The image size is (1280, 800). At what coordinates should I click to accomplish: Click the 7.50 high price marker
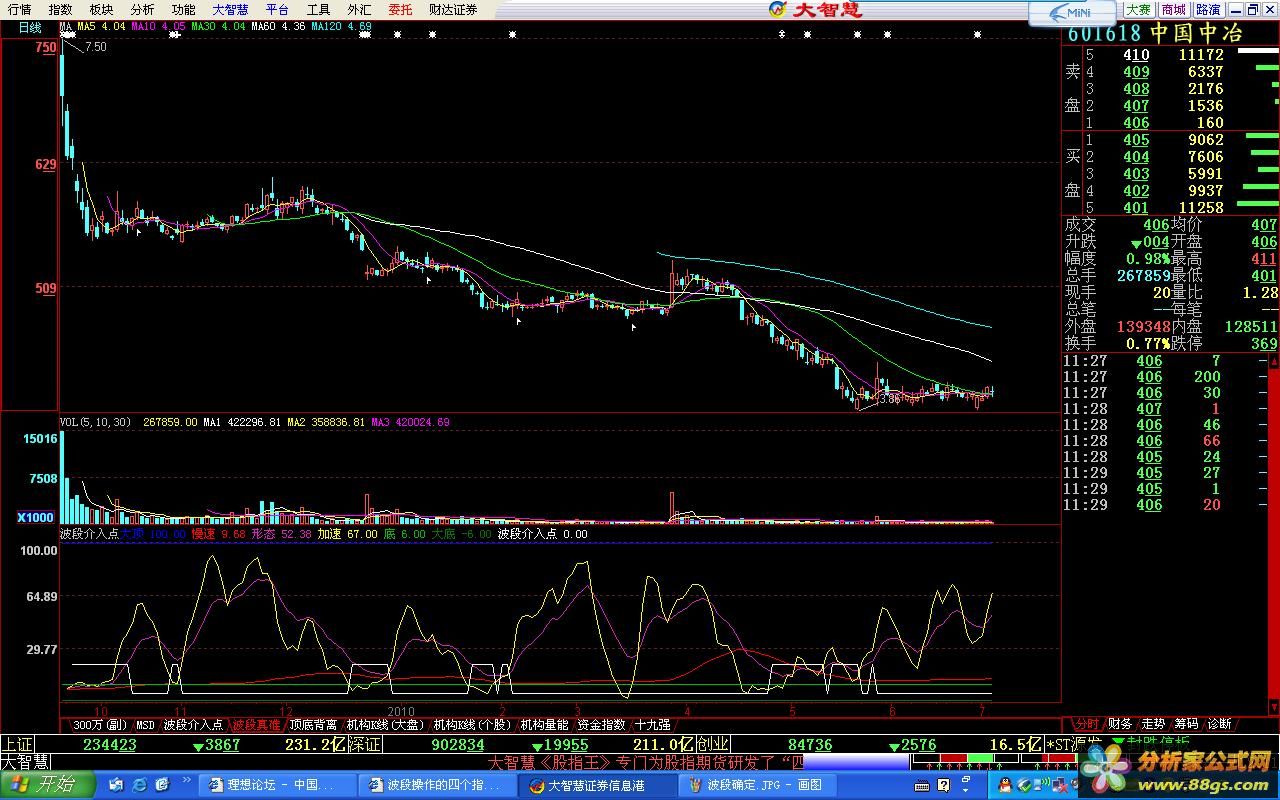(x=96, y=47)
